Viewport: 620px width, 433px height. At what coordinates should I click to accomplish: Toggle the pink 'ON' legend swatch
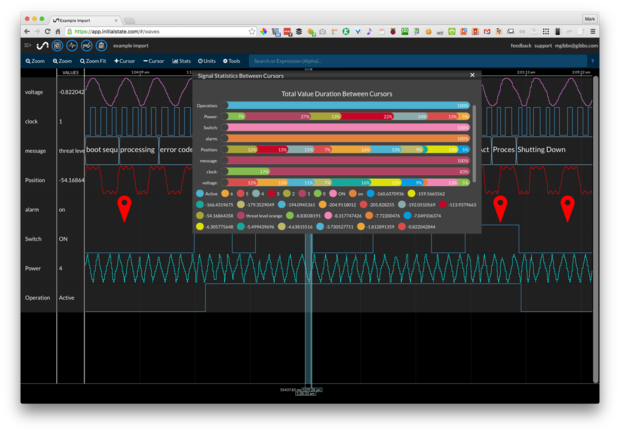tap(333, 193)
